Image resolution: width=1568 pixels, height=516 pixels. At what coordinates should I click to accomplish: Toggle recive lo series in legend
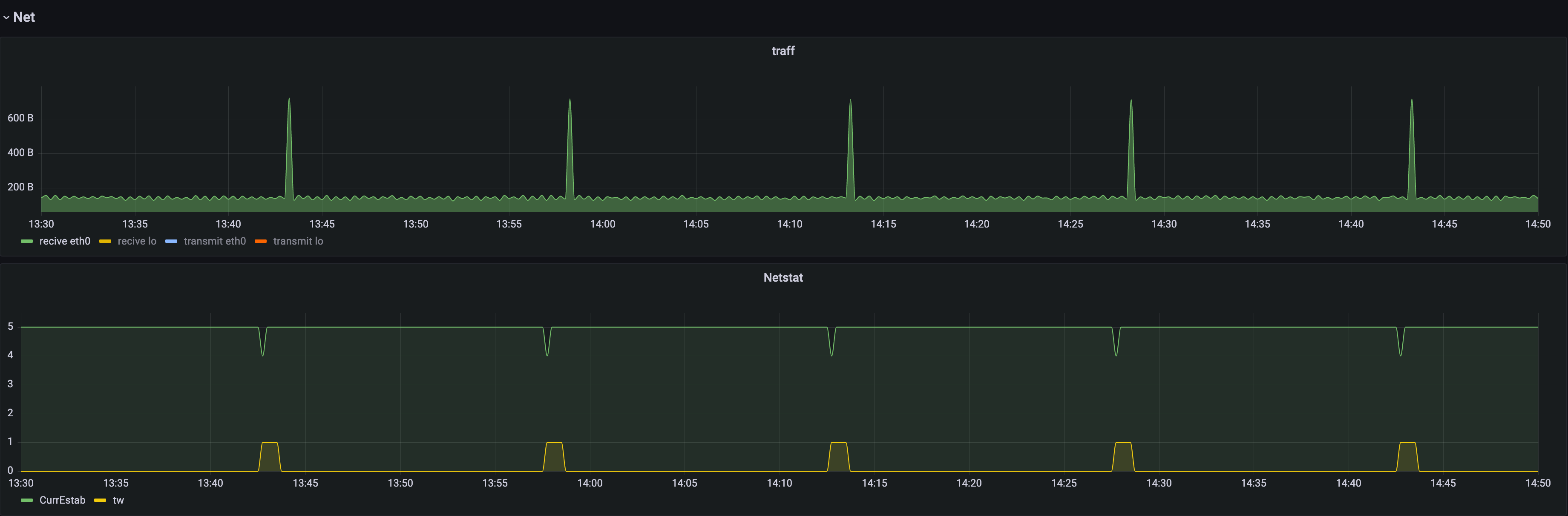(x=137, y=241)
